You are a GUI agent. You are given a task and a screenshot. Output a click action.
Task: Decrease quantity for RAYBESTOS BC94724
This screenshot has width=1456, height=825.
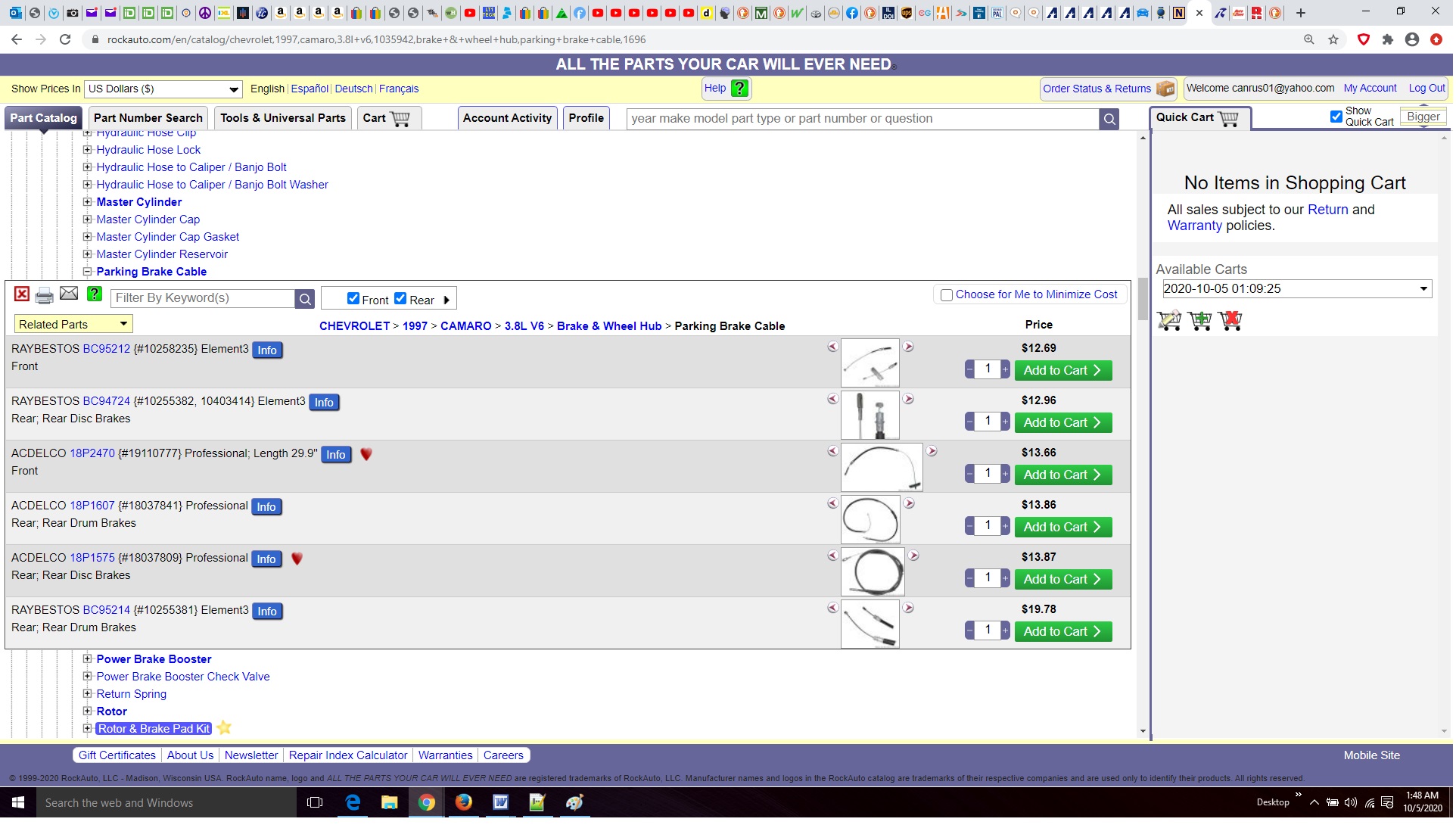[x=971, y=422]
